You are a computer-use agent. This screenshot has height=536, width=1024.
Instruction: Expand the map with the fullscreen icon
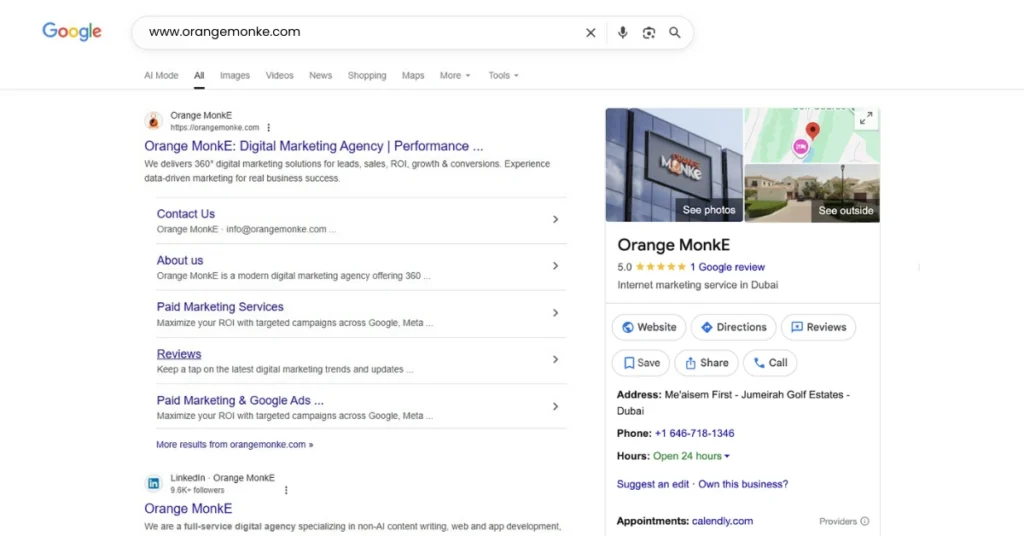[x=866, y=118]
